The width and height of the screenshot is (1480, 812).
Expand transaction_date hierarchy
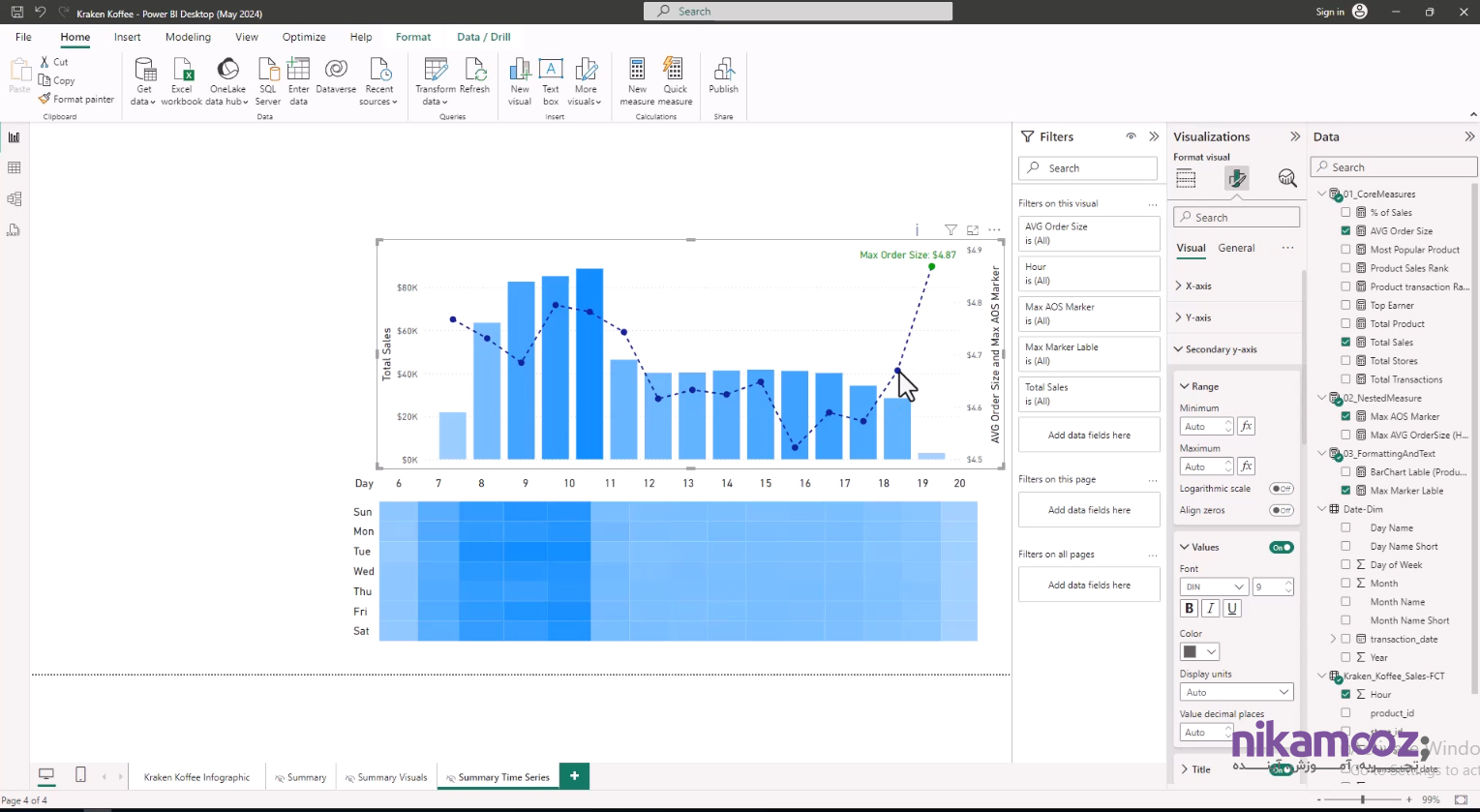(x=1333, y=639)
